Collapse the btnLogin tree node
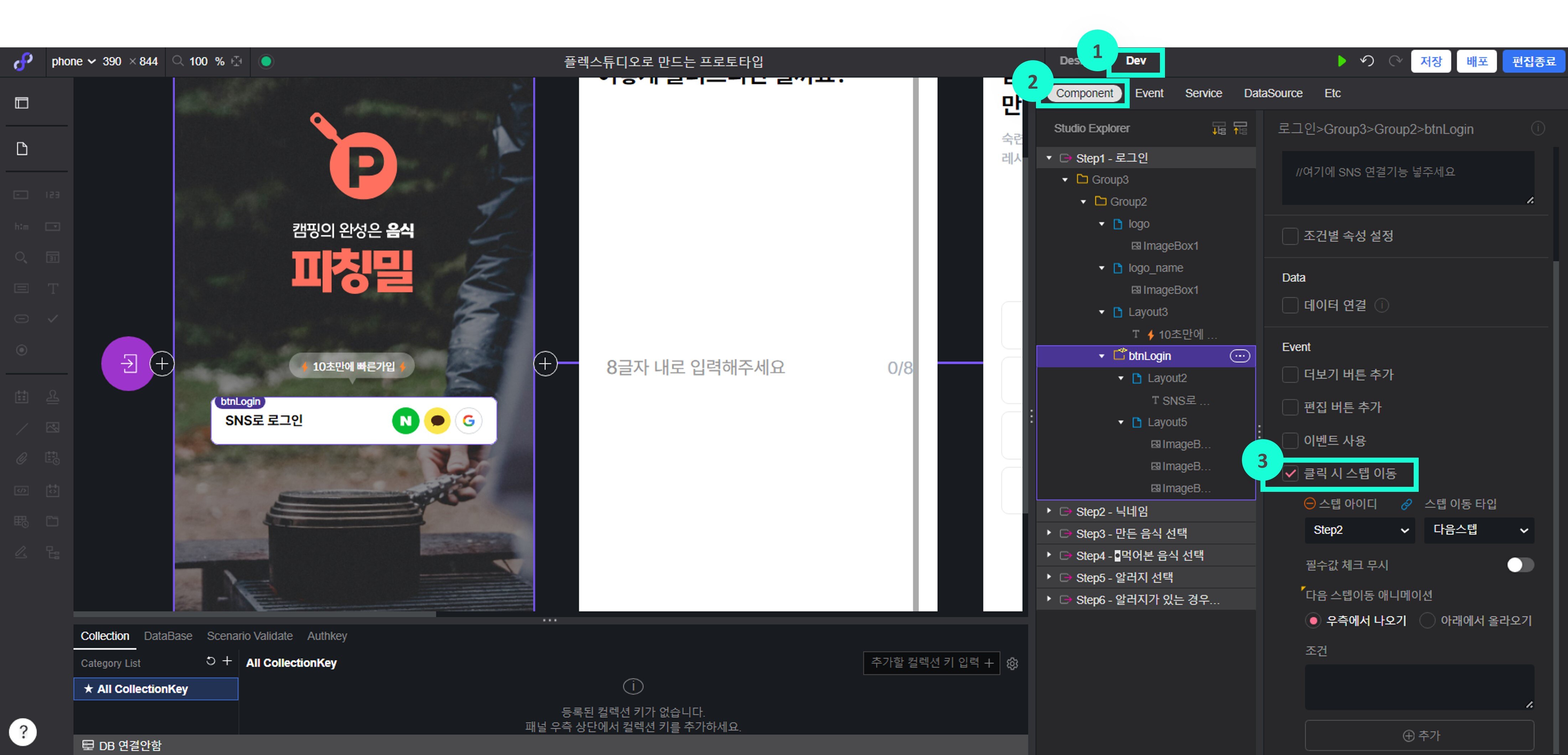Screen dimensions: 1568x755 1101,356
